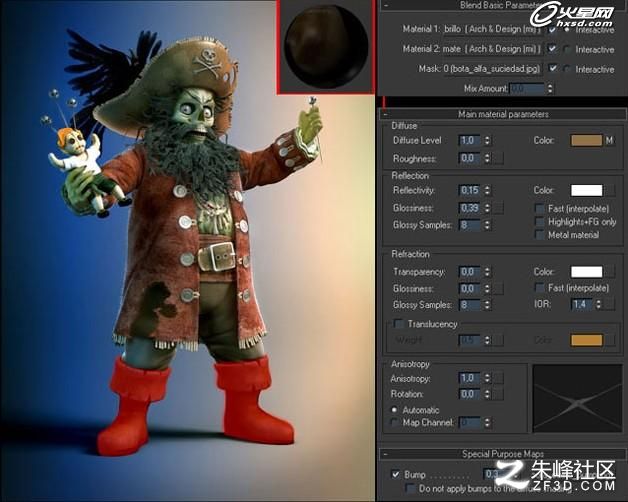Click the Mix Amount spinner arrows
Image resolution: width=628 pixels, height=502 pixels.
[550, 88]
